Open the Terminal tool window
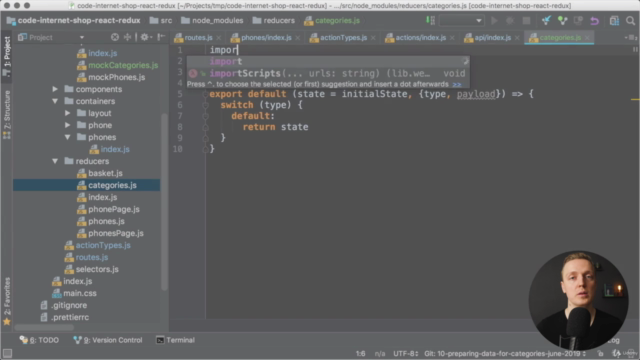This screenshot has width=640, height=360. (176, 340)
